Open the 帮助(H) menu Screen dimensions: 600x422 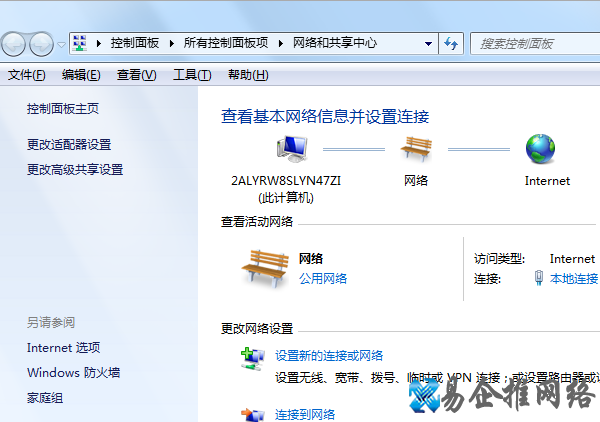[x=248, y=75]
